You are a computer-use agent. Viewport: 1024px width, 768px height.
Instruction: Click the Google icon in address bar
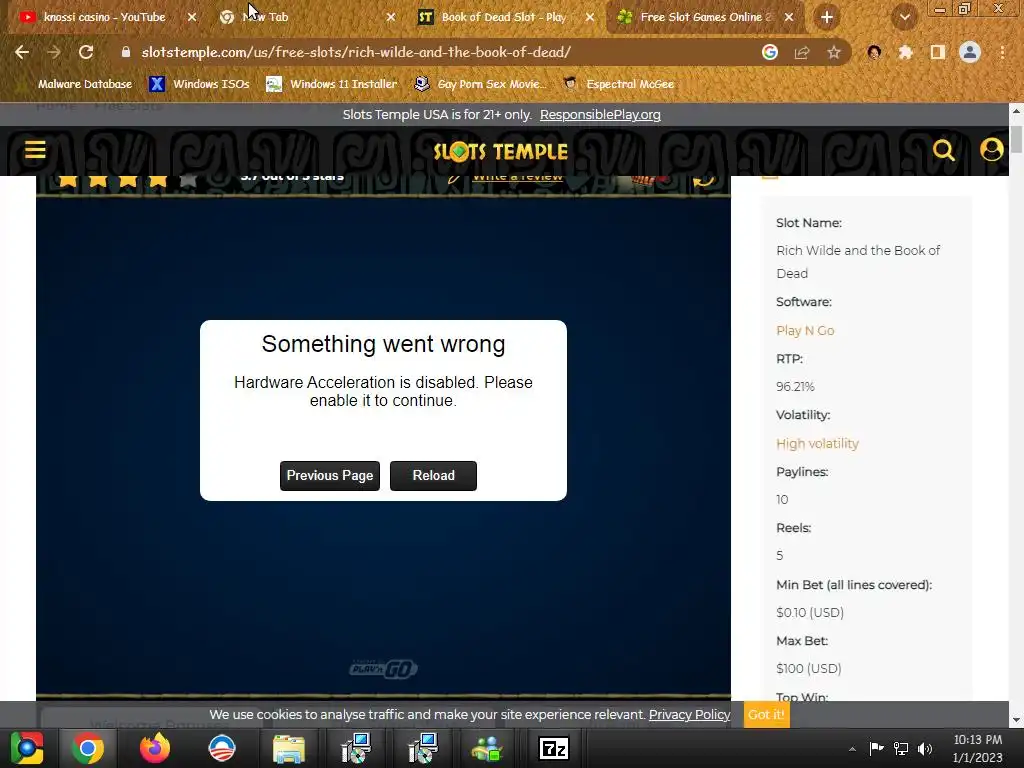click(x=769, y=52)
